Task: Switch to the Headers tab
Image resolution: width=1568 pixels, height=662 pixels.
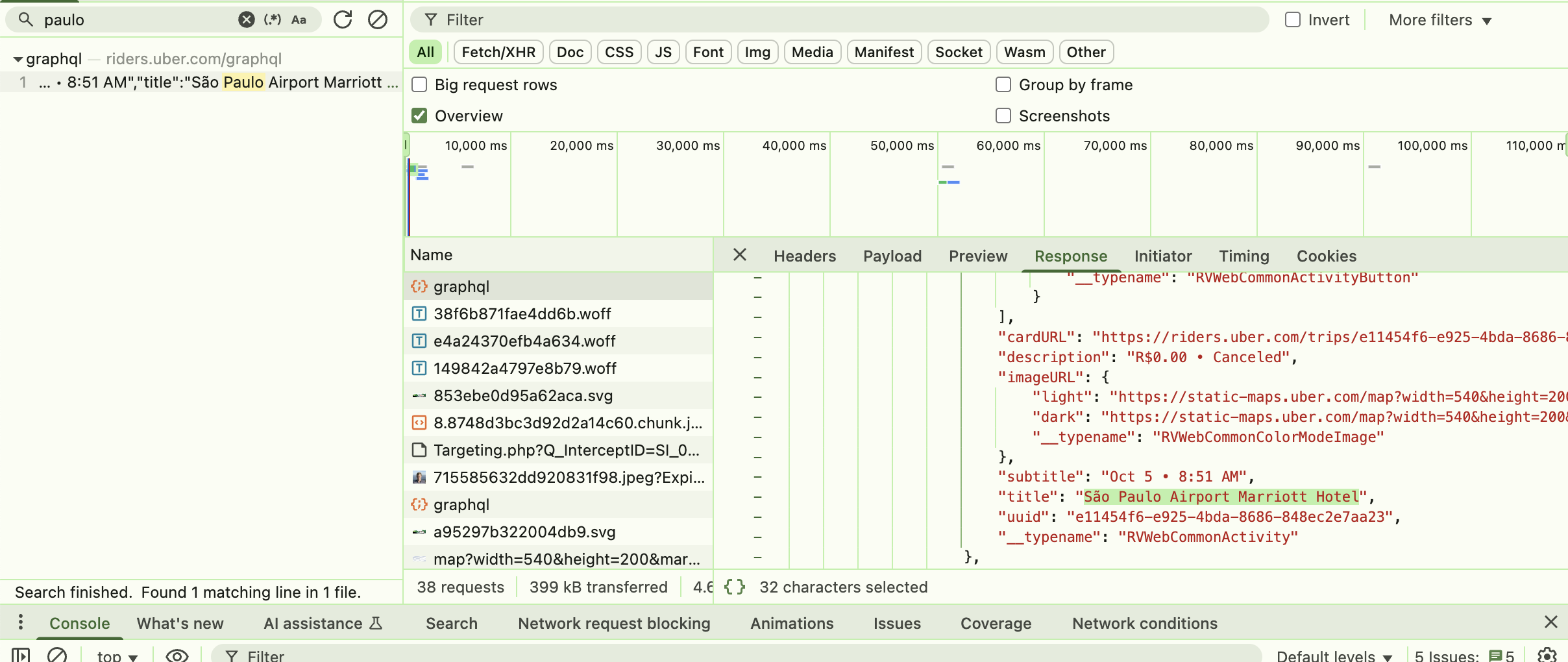Action: 804,256
